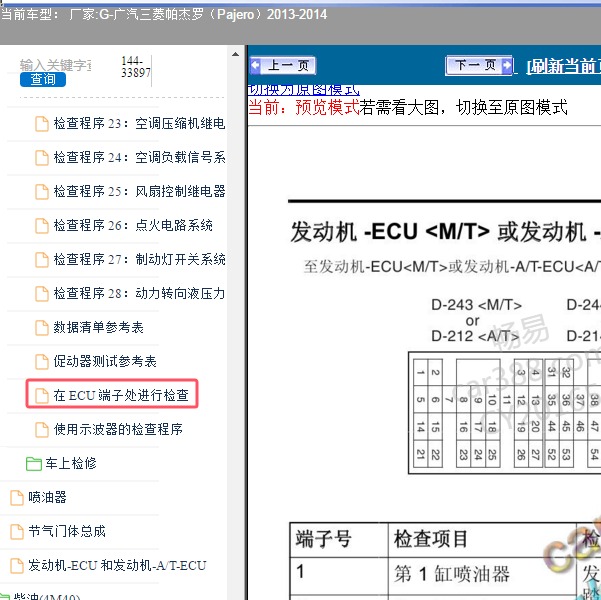Screen dimensions: 601x600
Task: Click 检查项目 table header
Action: (483, 539)
